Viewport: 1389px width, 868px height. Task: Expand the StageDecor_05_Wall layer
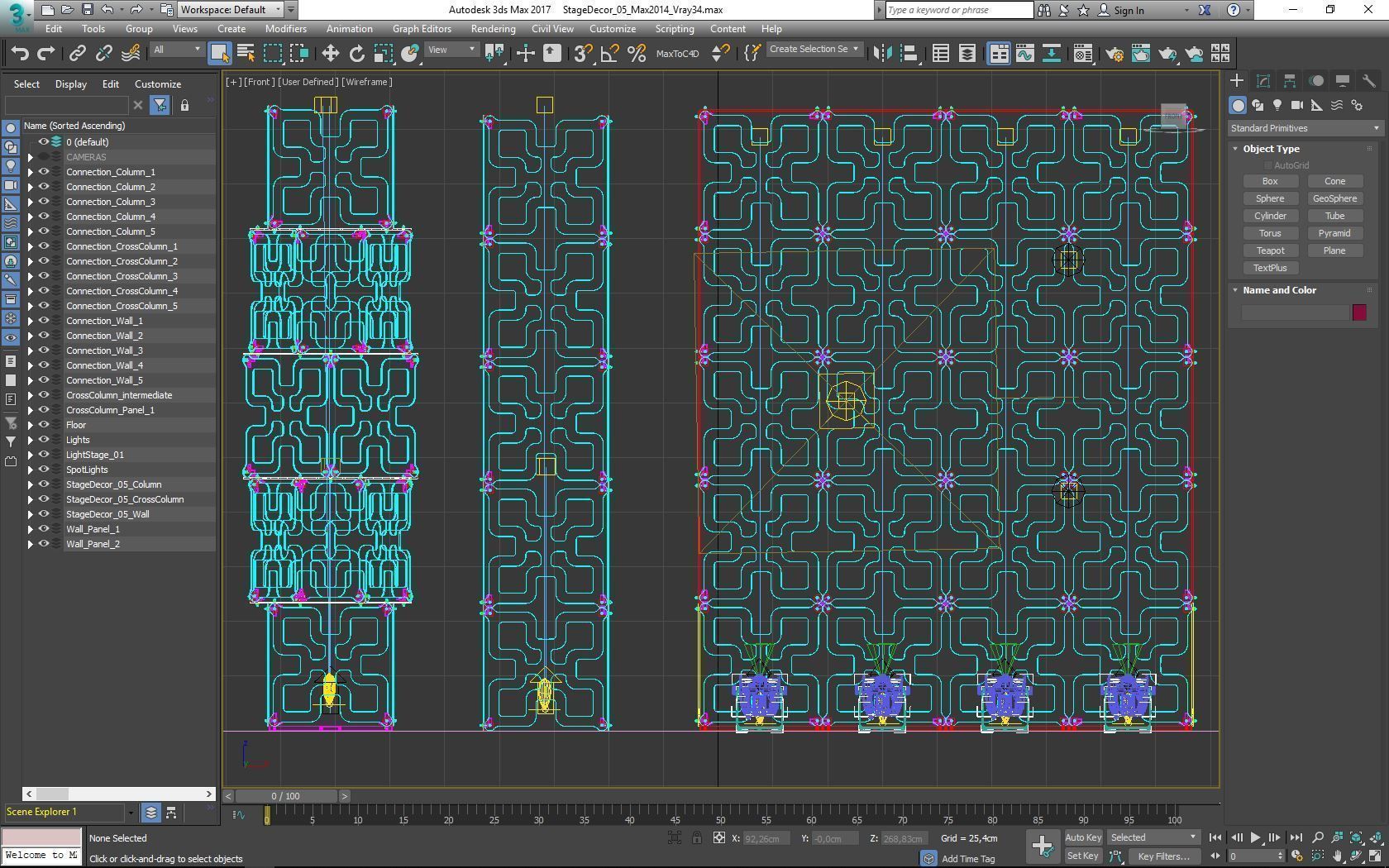[31, 514]
